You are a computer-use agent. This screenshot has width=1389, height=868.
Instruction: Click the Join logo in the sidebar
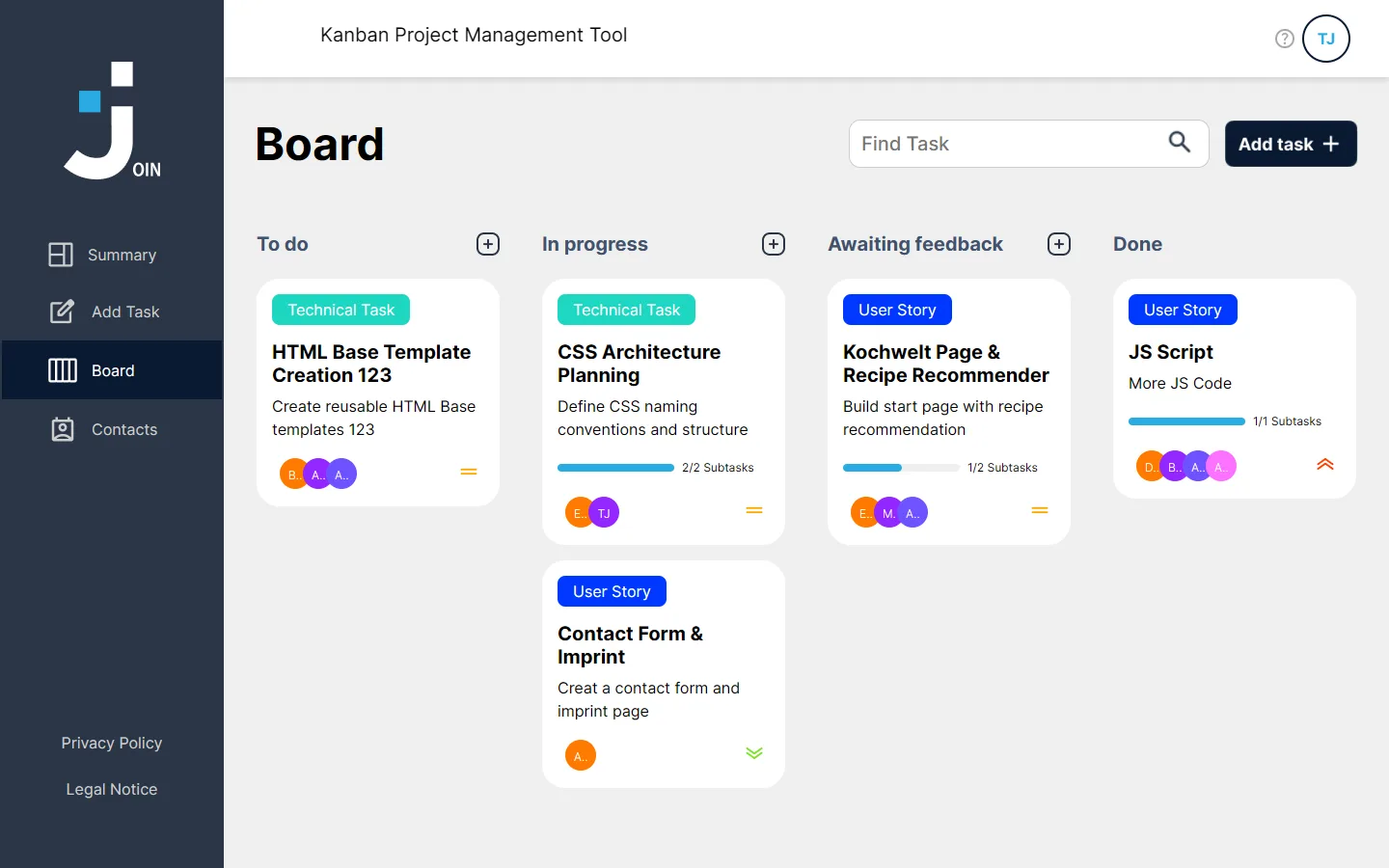pos(113,121)
